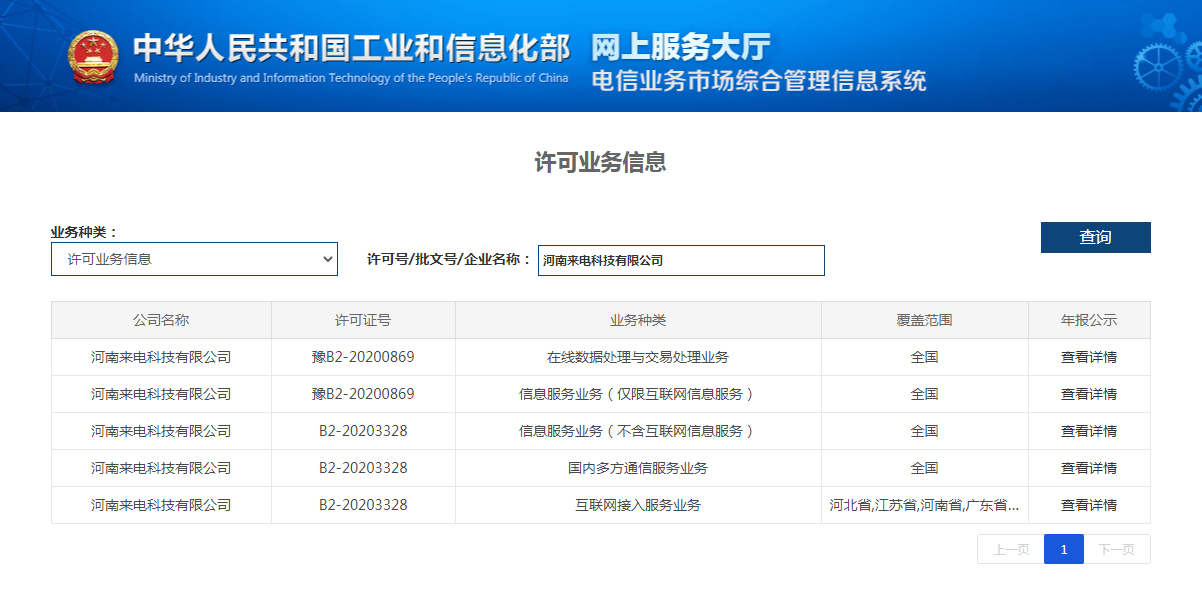1202x592 pixels.
Task: Click 电信业务市场综合管理信息系统 header subtitle
Action: click(758, 81)
